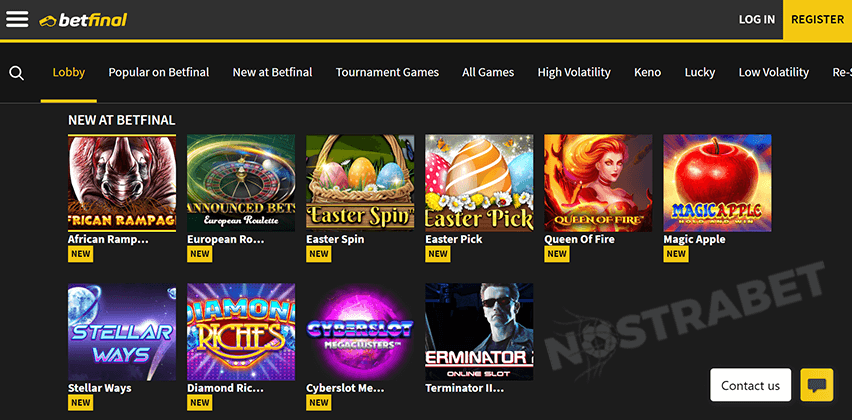This screenshot has height=420, width=852.
Task: Click the LOG IN link
Action: point(757,20)
